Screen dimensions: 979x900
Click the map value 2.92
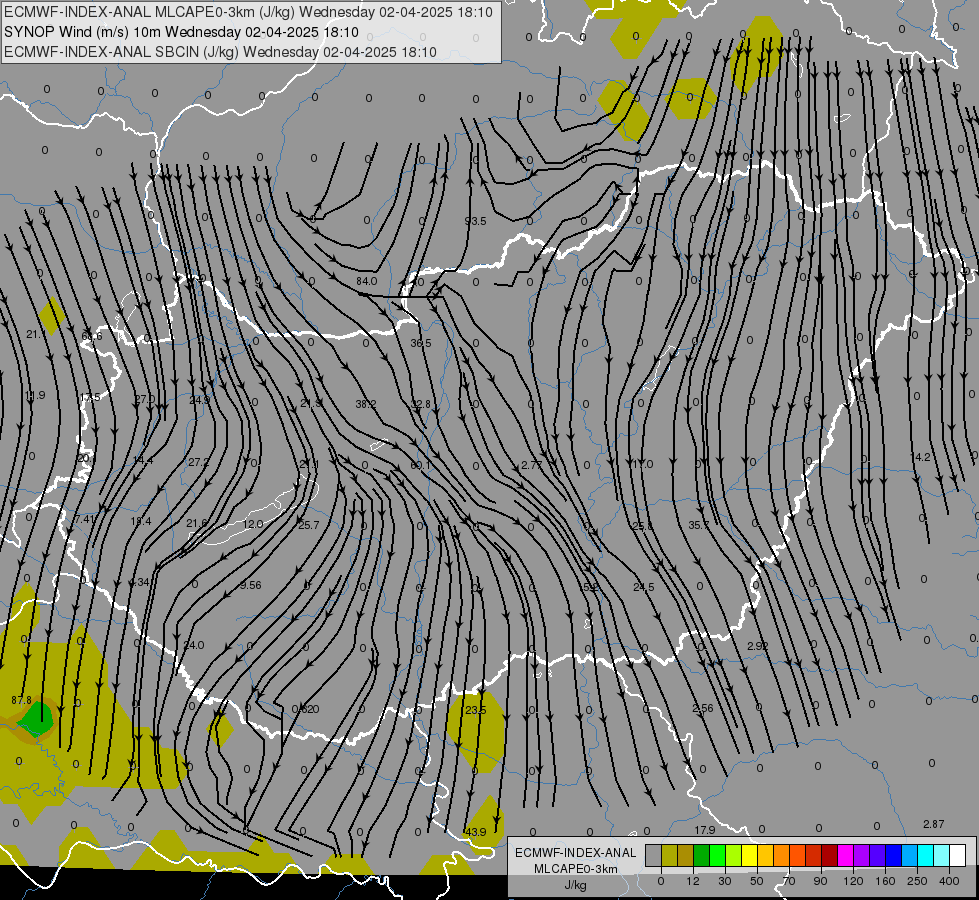click(757, 646)
